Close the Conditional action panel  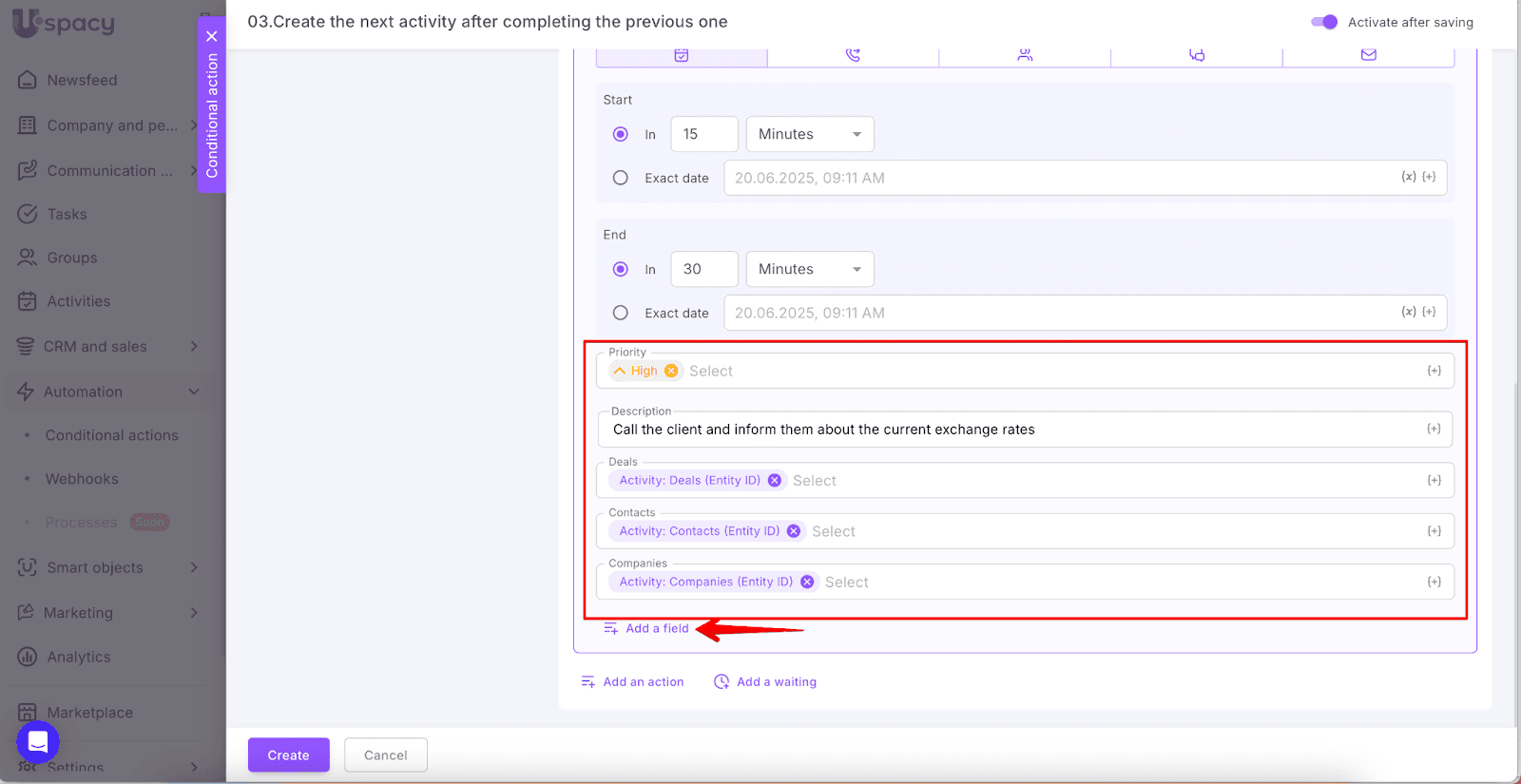(x=212, y=36)
